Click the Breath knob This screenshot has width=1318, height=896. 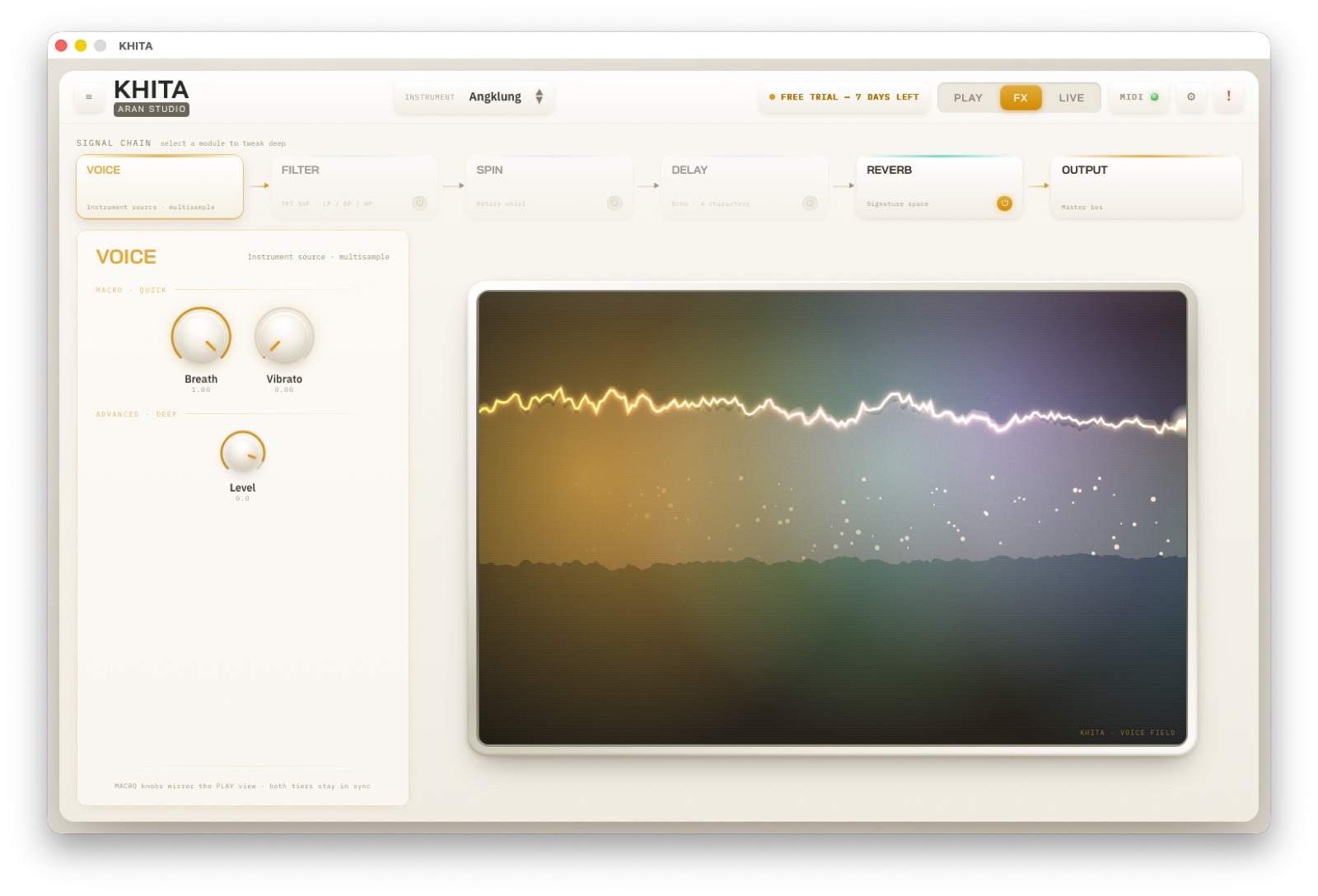coord(201,337)
